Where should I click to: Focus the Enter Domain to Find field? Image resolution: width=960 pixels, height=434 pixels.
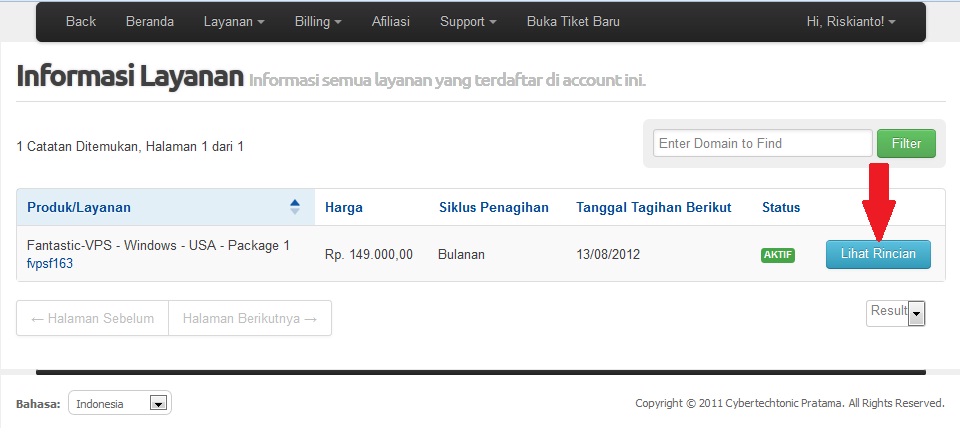[x=762, y=143]
